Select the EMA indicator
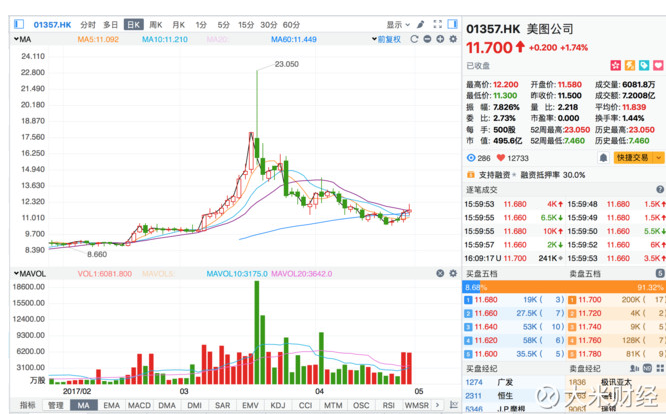This screenshot has height=418, width=666. pyautogui.click(x=112, y=405)
